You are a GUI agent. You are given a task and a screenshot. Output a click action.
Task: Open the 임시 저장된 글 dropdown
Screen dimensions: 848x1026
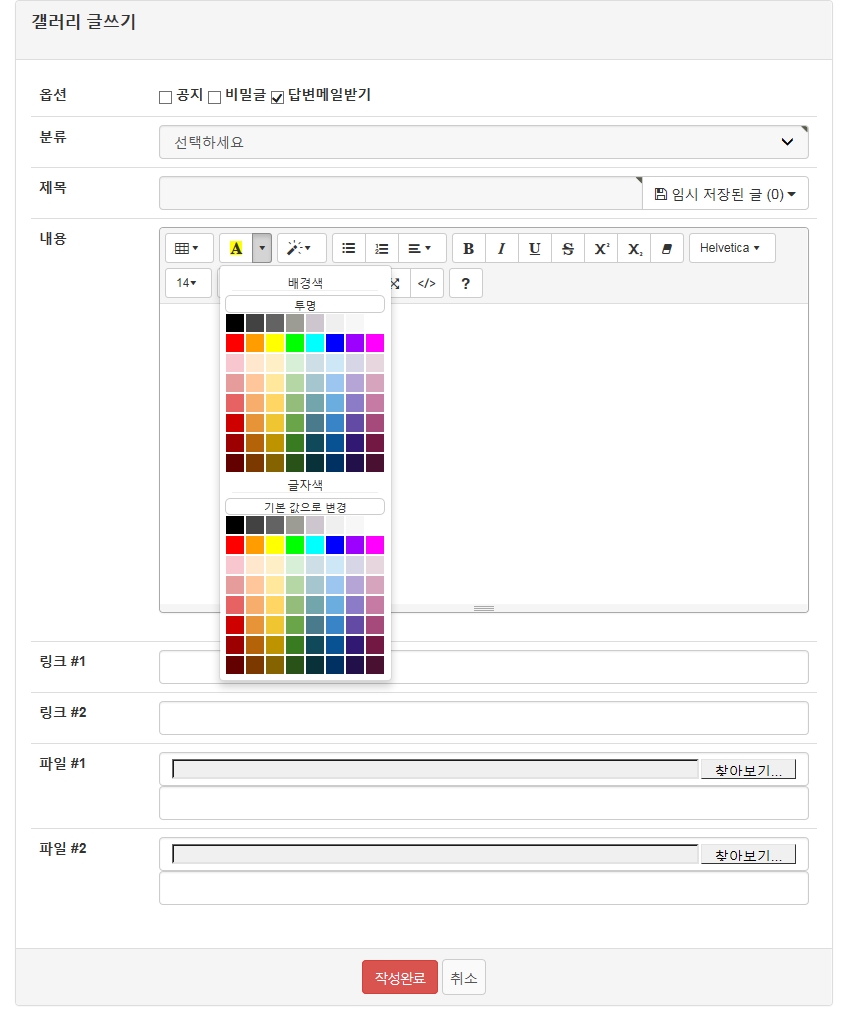[725, 194]
